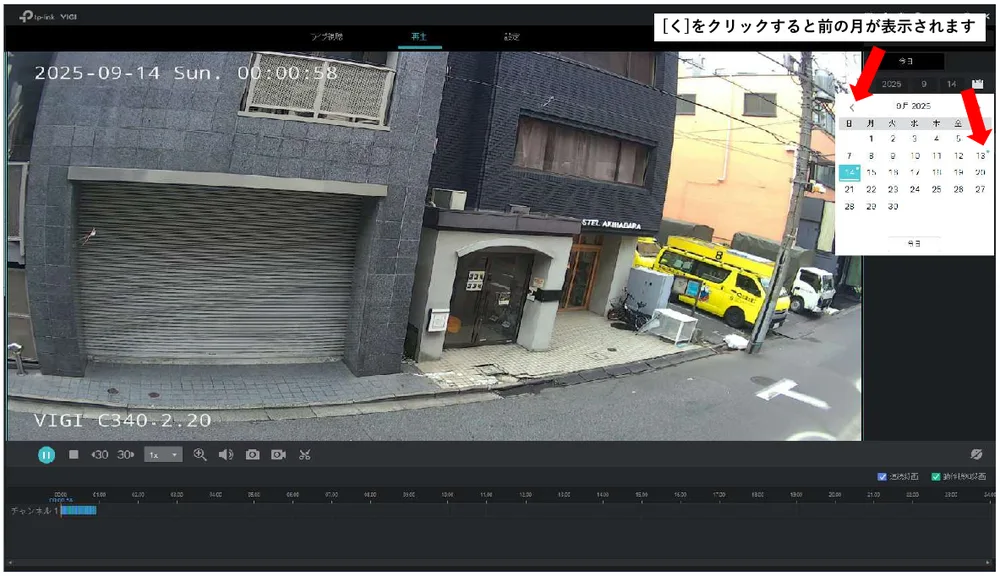Choose September 30 in the calendar
The height and width of the screenshot is (576, 1000).
coord(893,207)
